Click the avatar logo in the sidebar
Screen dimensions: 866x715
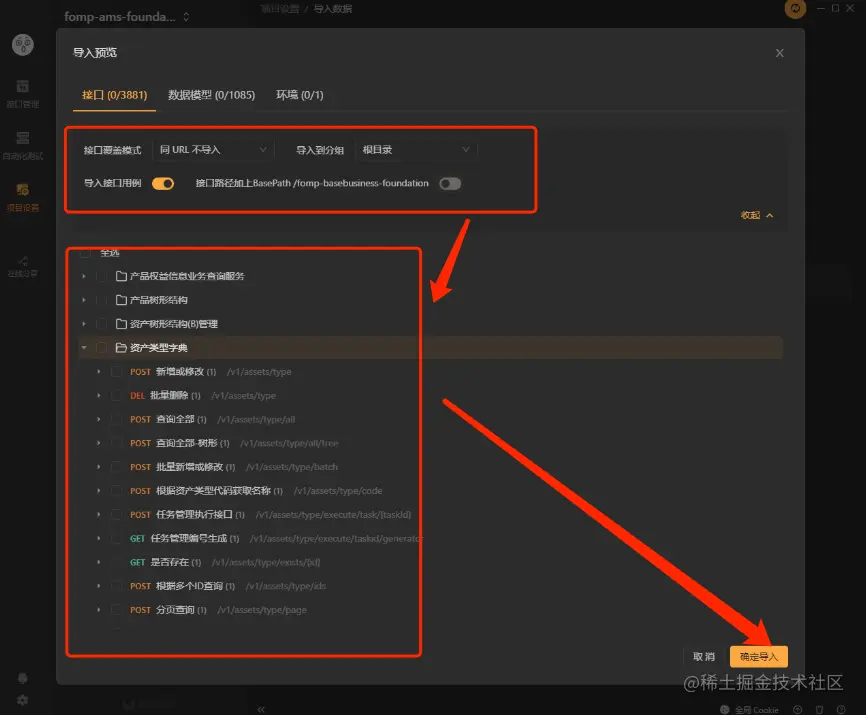click(x=23, y=45)
